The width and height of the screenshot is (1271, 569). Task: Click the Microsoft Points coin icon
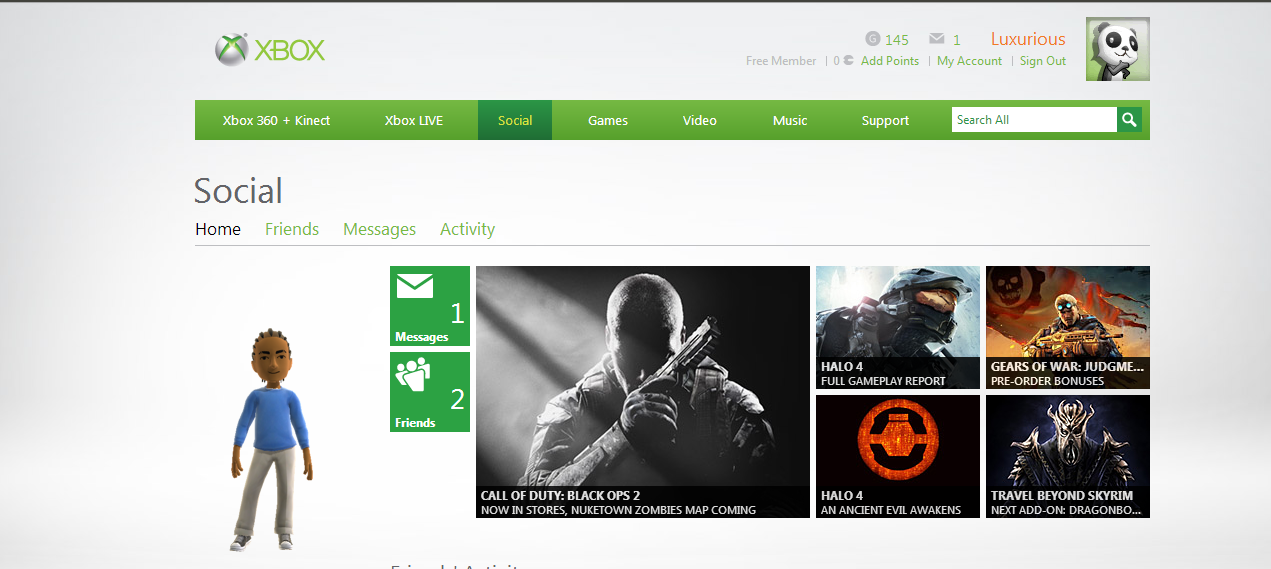click(x=848, y=61)
